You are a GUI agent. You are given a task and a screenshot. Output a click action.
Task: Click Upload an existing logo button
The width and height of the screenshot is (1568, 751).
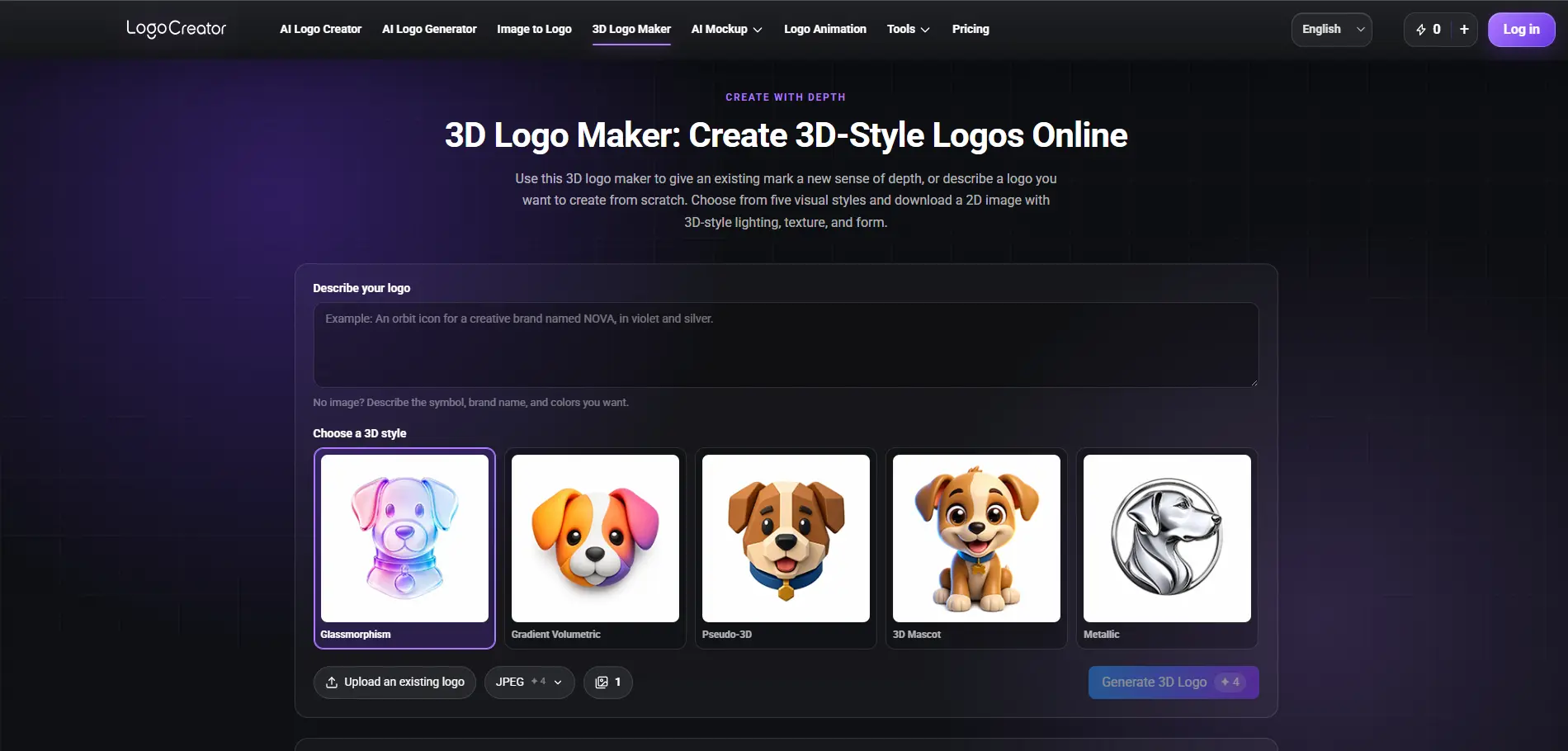(394, 683)
